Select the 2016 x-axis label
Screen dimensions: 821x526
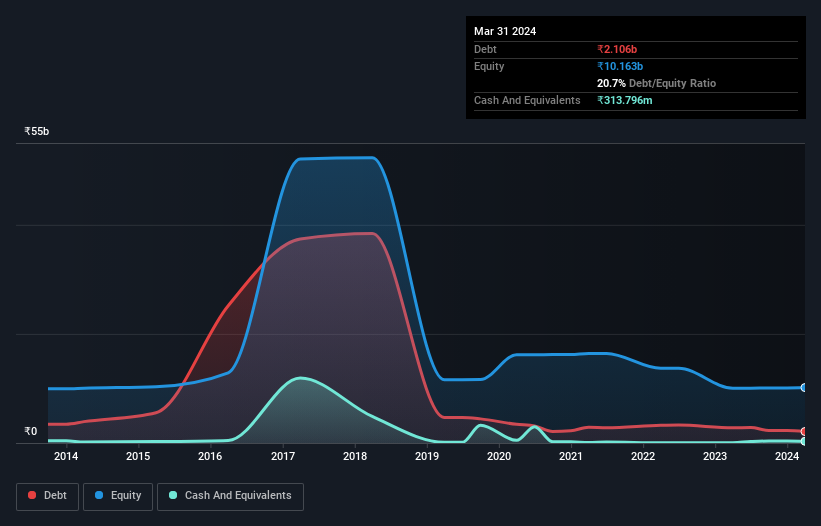210,456
